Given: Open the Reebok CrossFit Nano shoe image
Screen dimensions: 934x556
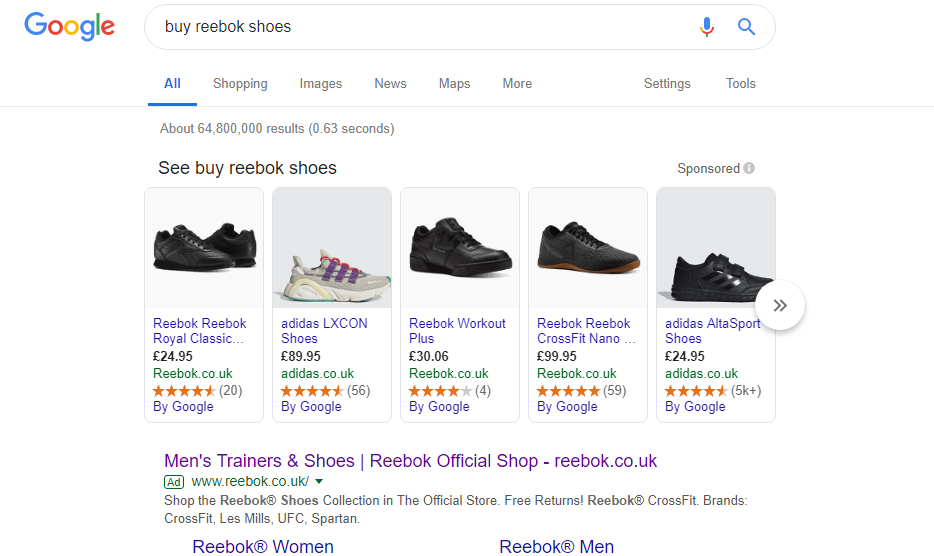Looking at the screenshot, I should (588, 248).
